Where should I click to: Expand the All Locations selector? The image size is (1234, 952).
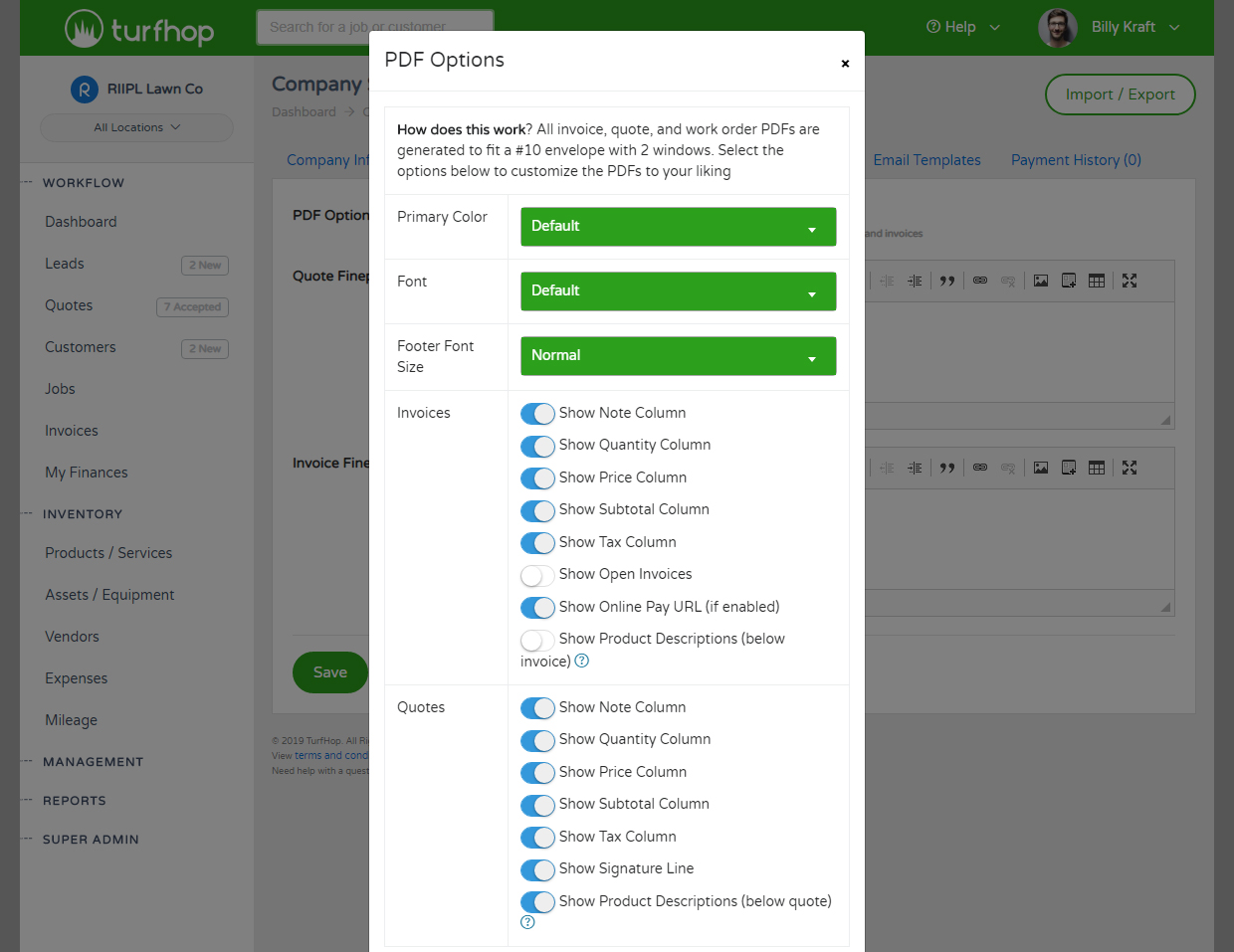(x=136, y=127)
